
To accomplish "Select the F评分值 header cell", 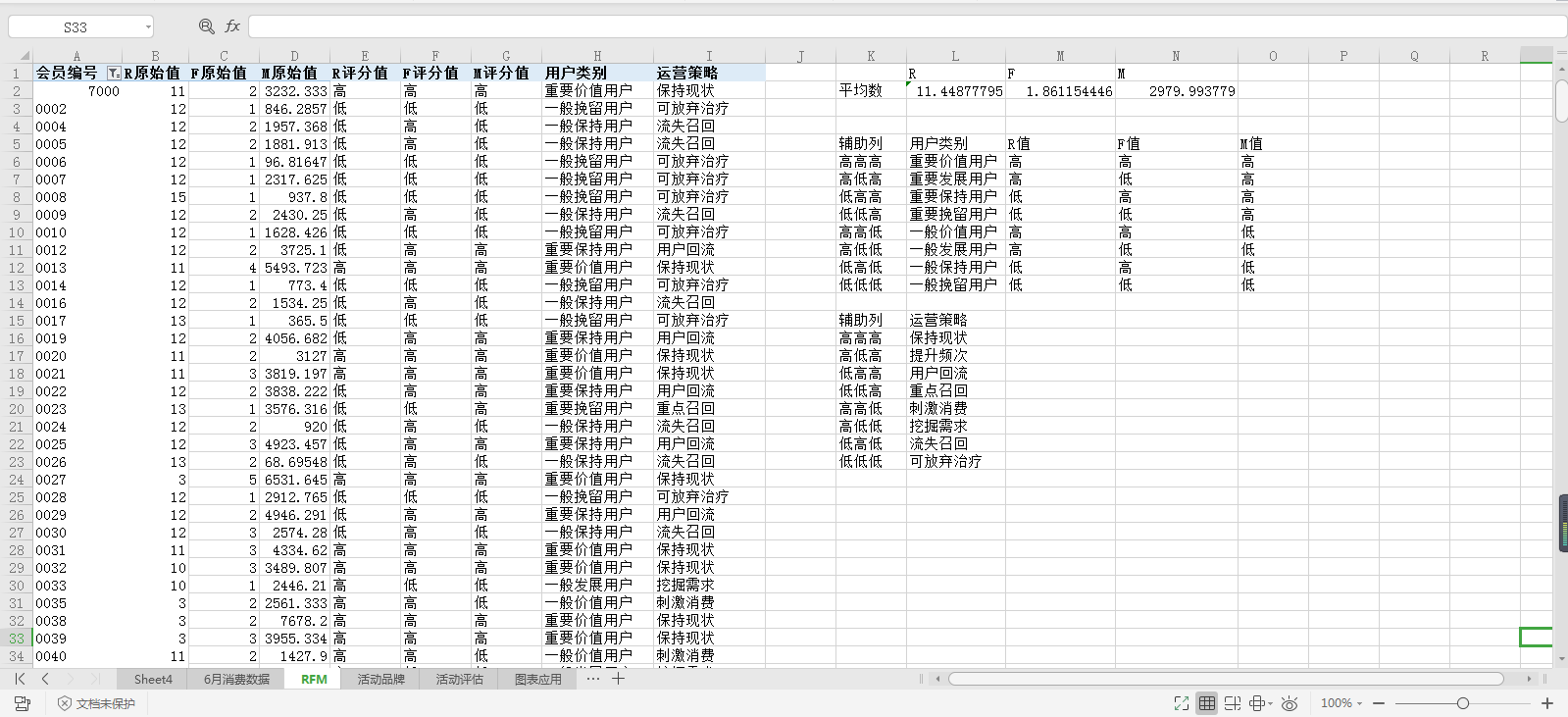I will pyautogui.click(x=435, y=74).
